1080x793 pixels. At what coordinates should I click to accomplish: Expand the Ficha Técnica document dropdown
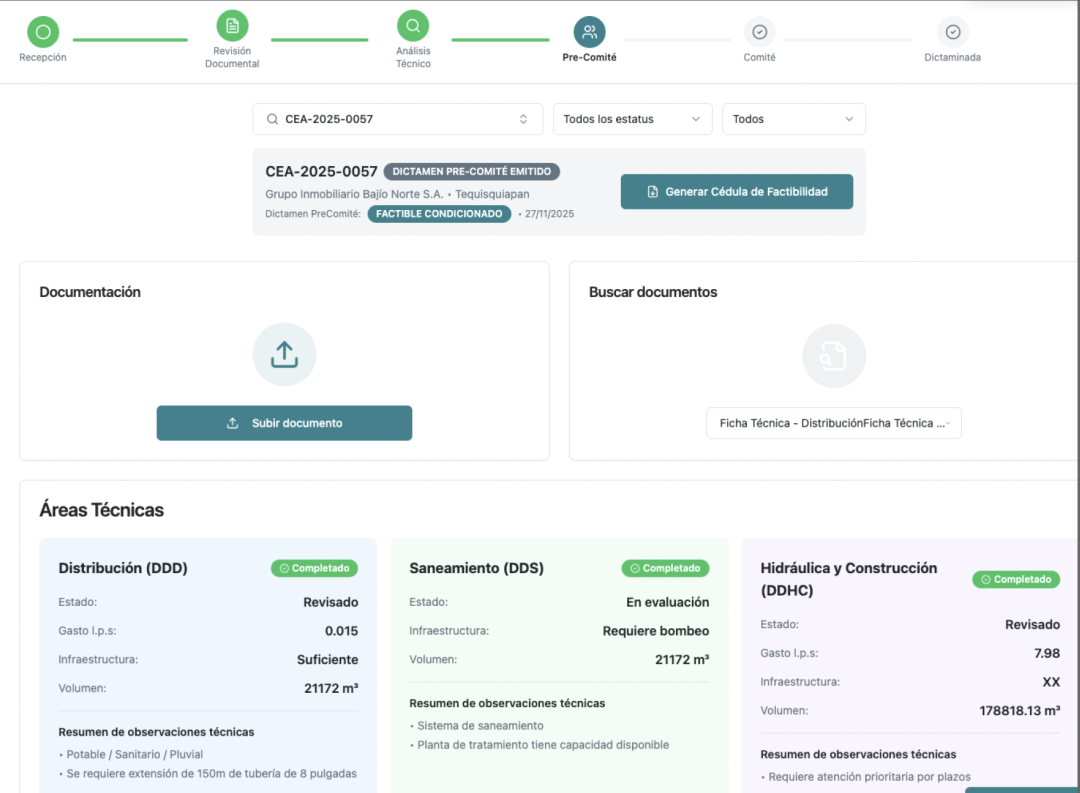pyautogui.click(x=833, y=423)
